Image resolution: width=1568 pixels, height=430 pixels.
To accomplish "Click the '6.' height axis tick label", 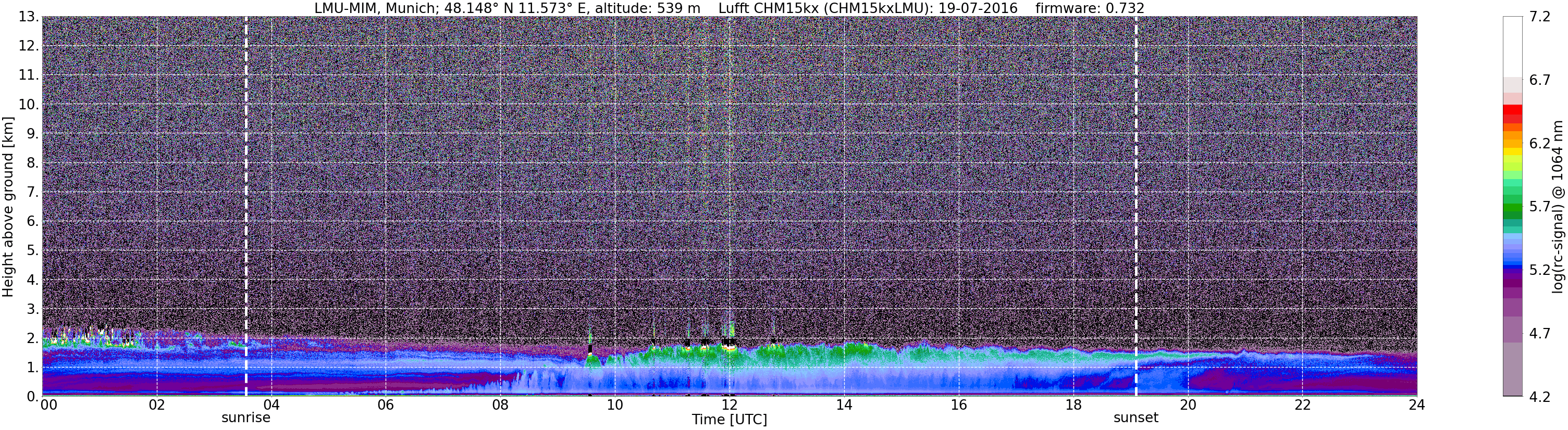I will pos(33,221).
